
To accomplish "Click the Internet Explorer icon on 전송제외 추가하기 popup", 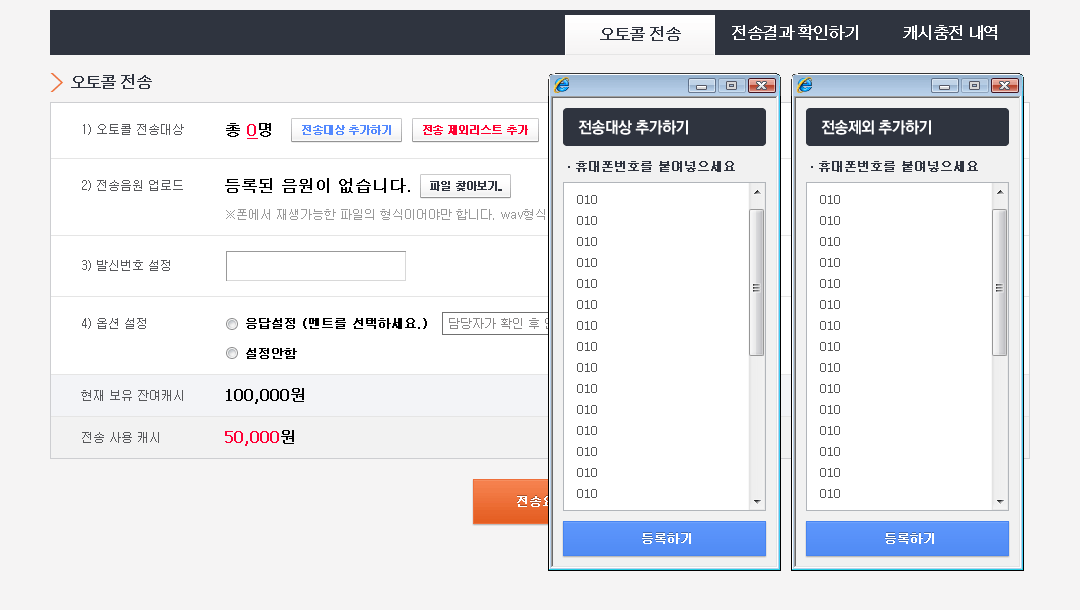I will pos(805,86).
